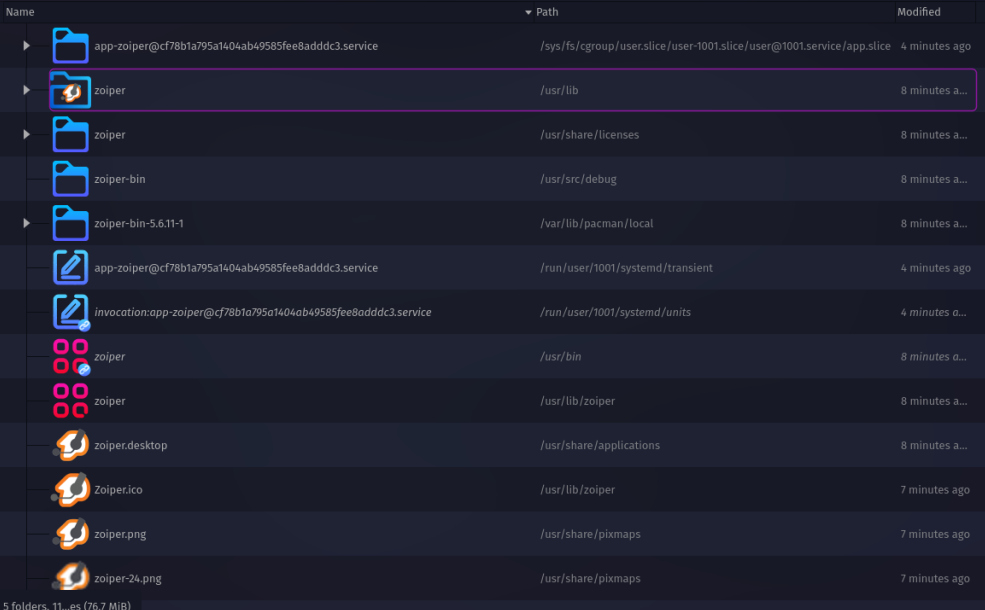The width and height of the screenshot is (985, 610).
Task: Click the Zoiper.ico file icon
Action: [71, 490]
